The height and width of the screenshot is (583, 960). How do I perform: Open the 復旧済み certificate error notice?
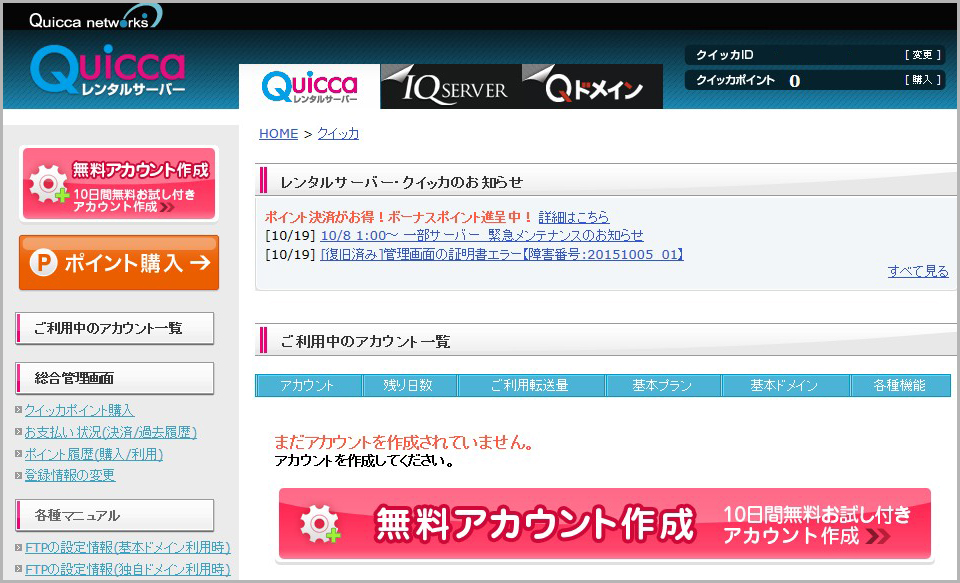pos(501,255)
